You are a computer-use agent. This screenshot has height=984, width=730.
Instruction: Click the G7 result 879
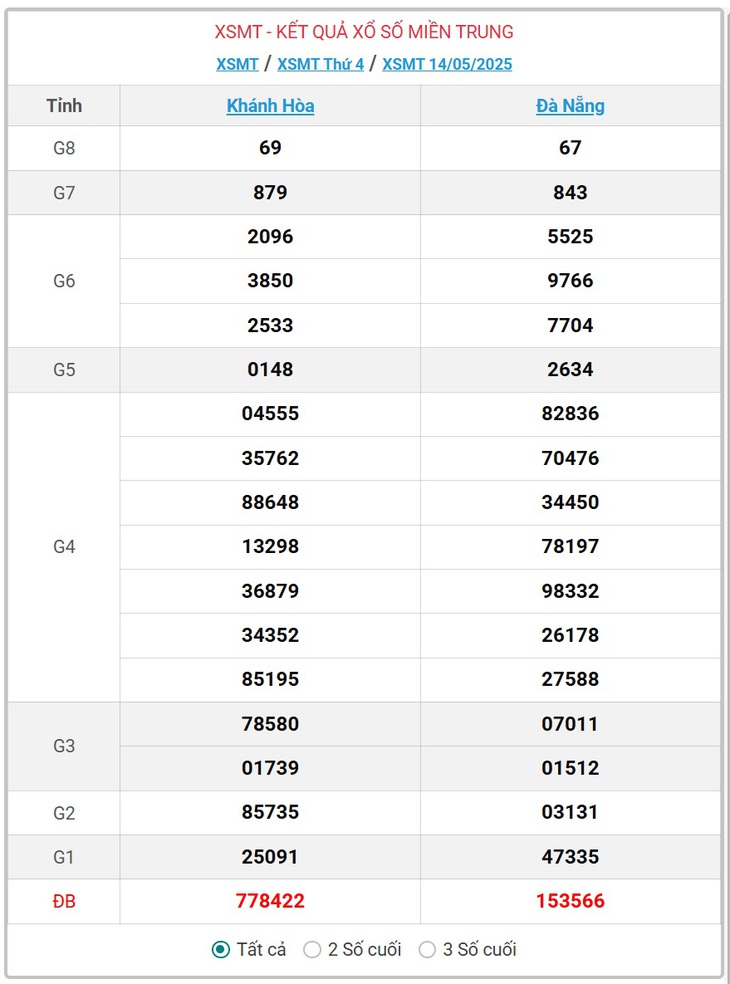point(271,192)
